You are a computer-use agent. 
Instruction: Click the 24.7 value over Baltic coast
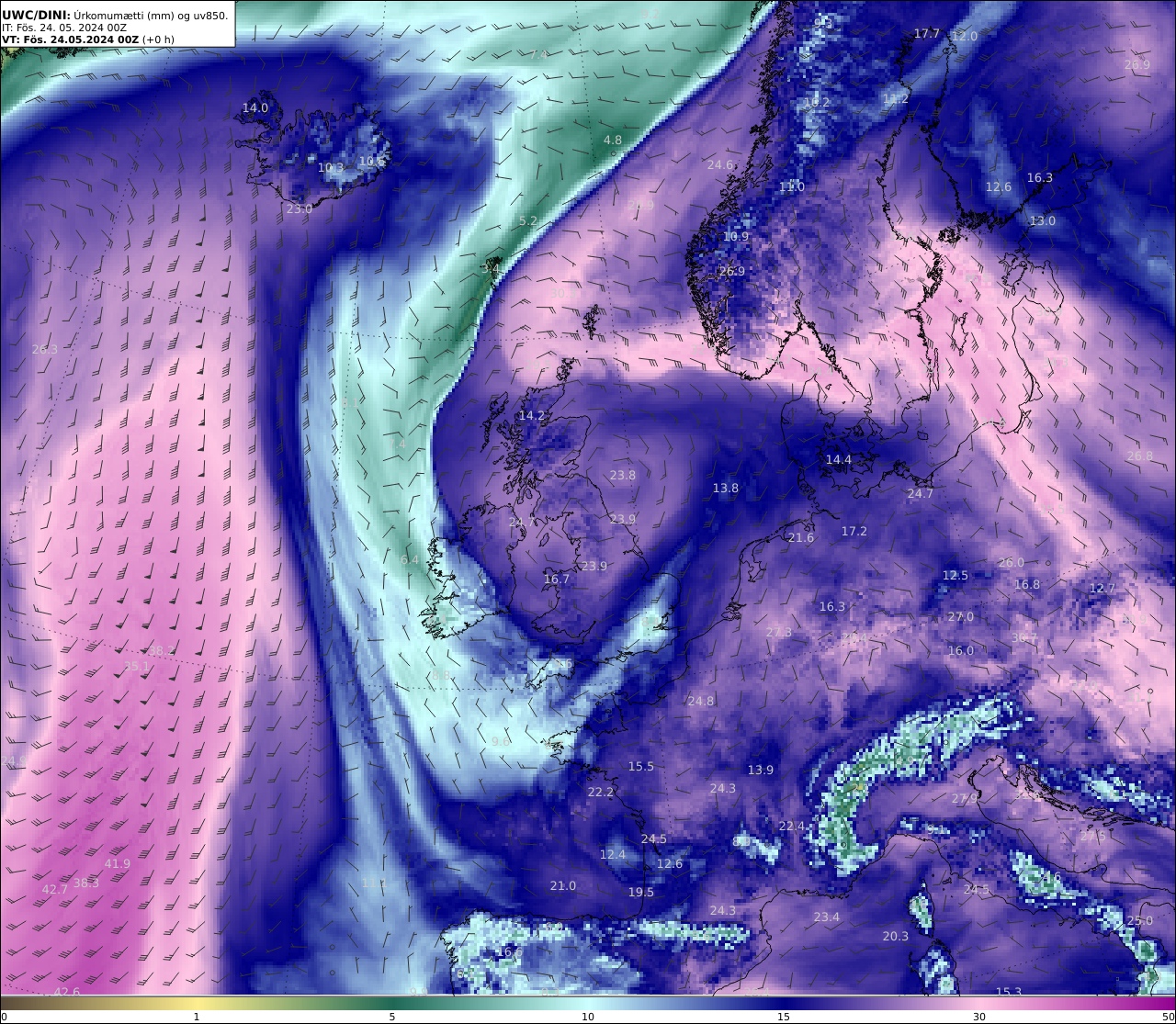click(x=920, y=493)
